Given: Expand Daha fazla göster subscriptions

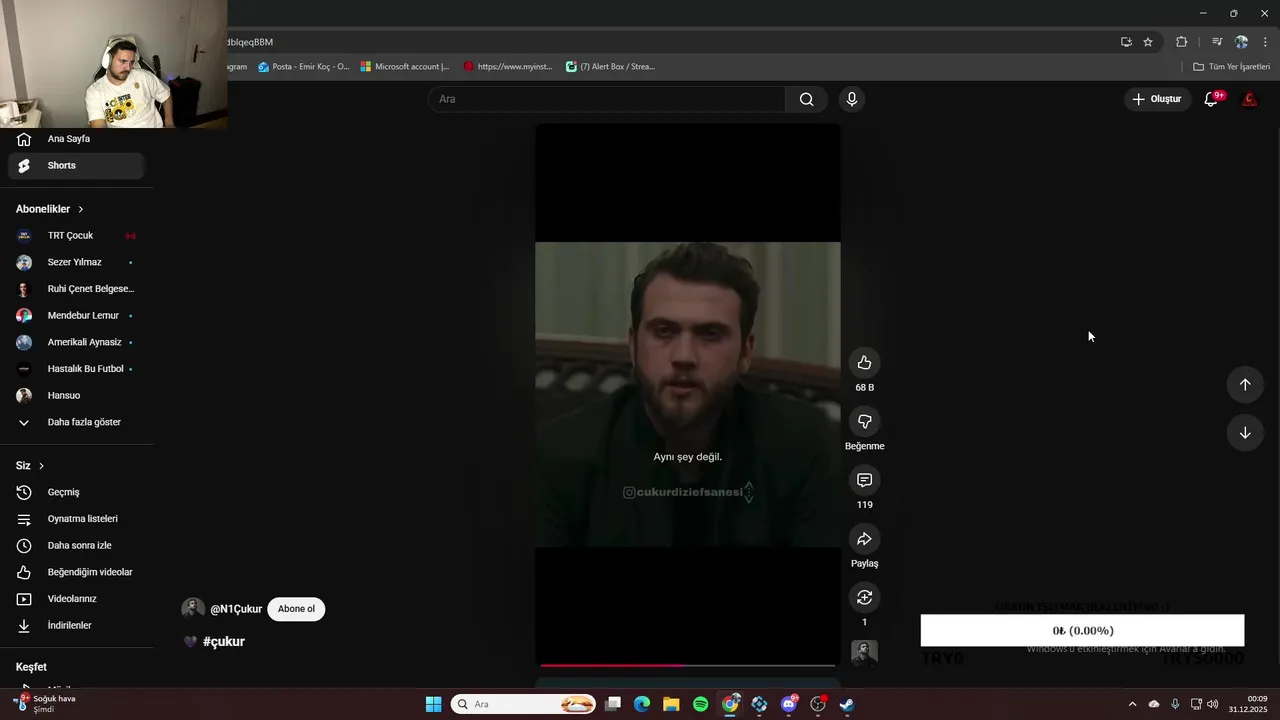Looking at the screenshot, I should click(76, 422).
